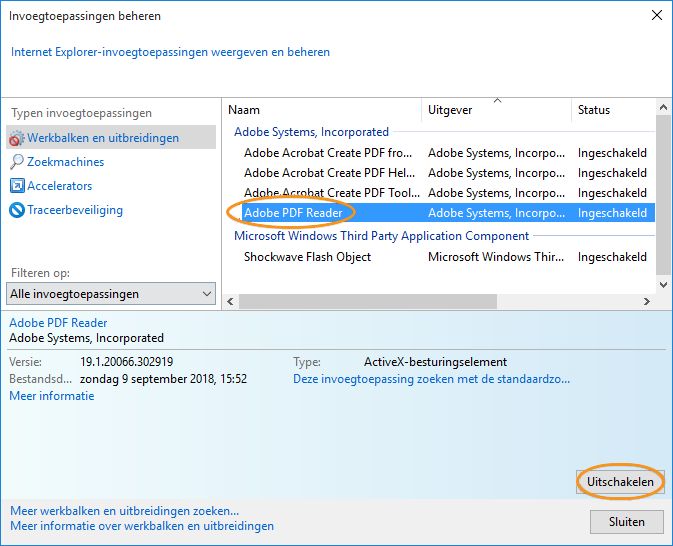Collapse the Adobe Systems, Incorporated group
The height and width of the screenshot is (546, 673).
pyautogui.click(x=311, y=132)
